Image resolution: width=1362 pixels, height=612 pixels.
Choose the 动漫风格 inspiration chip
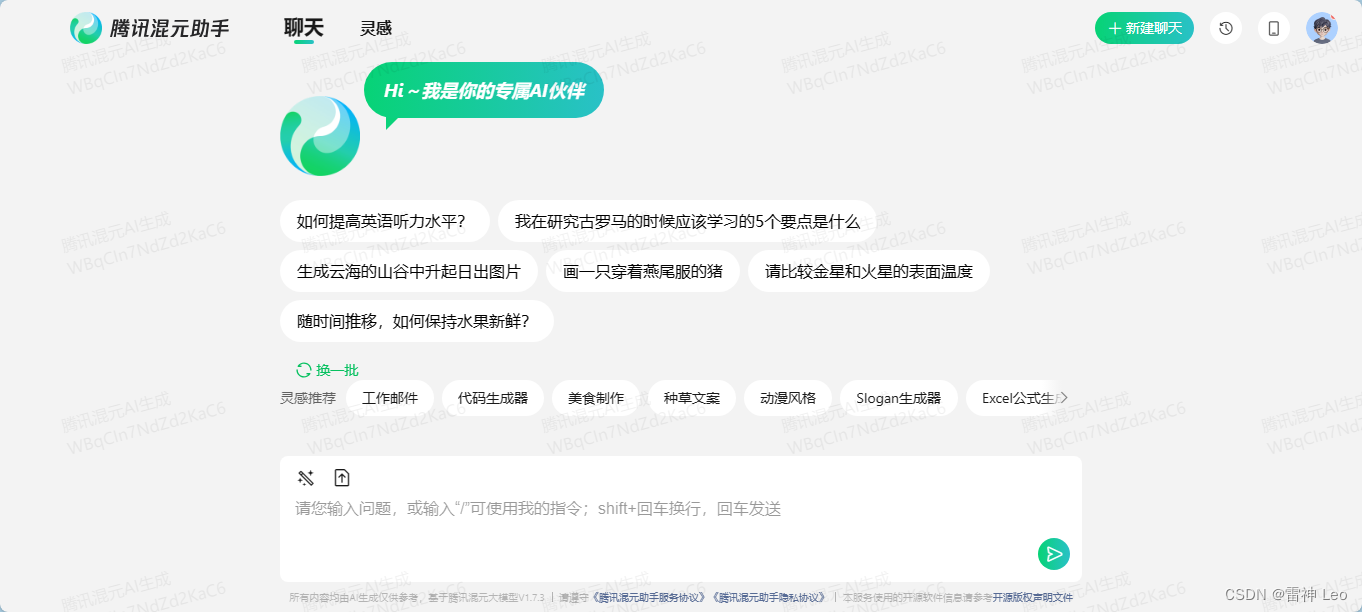(x=788, y=398)
